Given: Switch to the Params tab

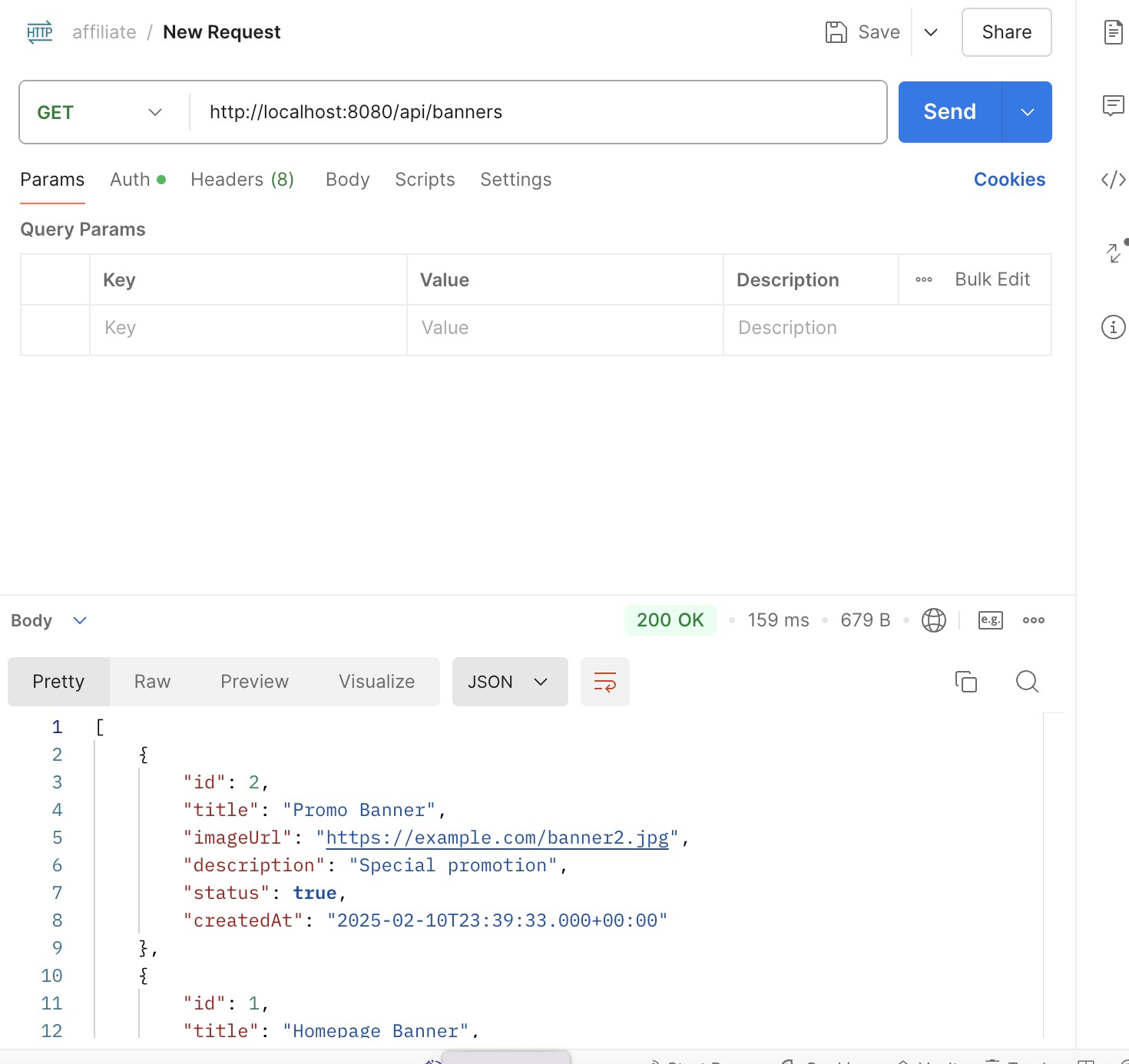Looking at the screenshot, I should (x=52, y=180).
